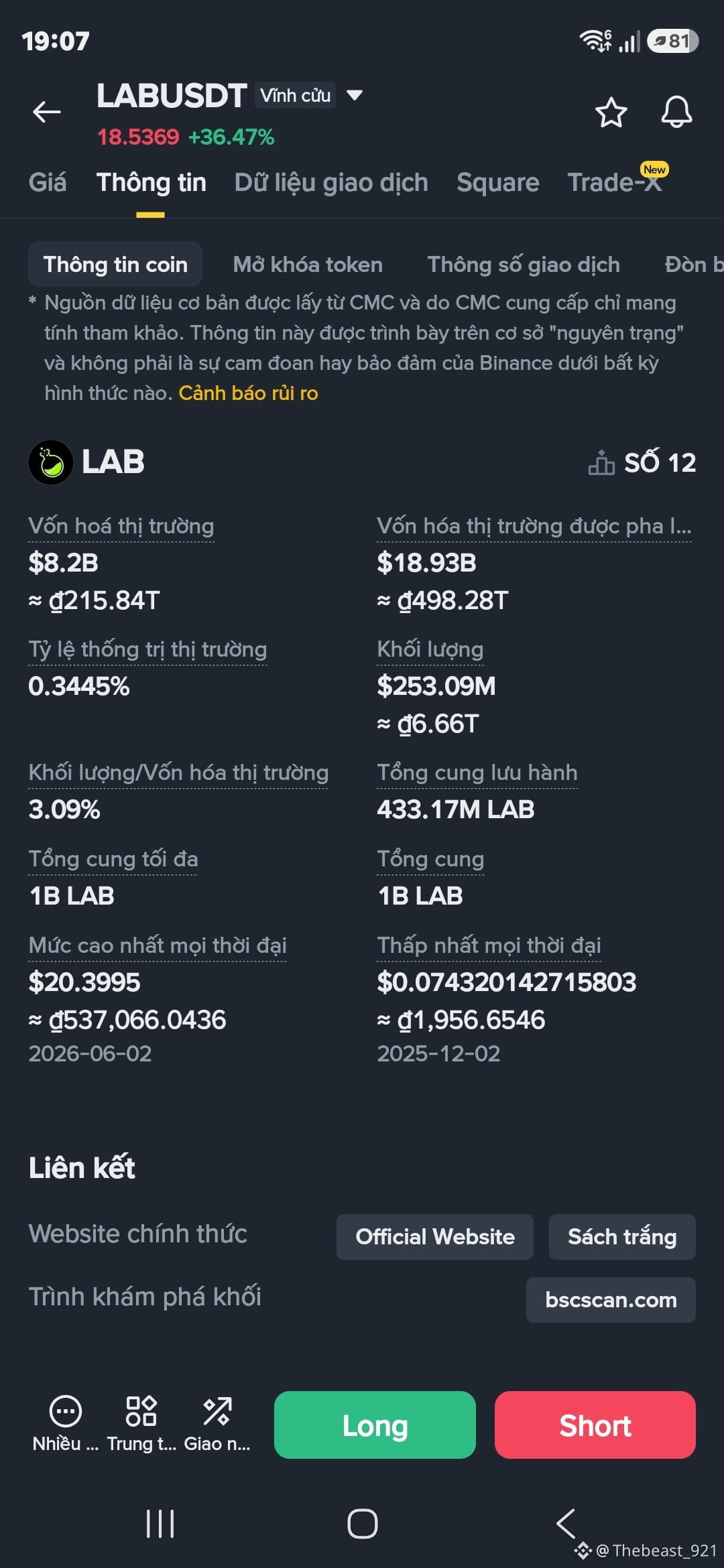Open Trung tâm grid icon
Viewport: 724px width, 1568px height.
coord(141,1411)
